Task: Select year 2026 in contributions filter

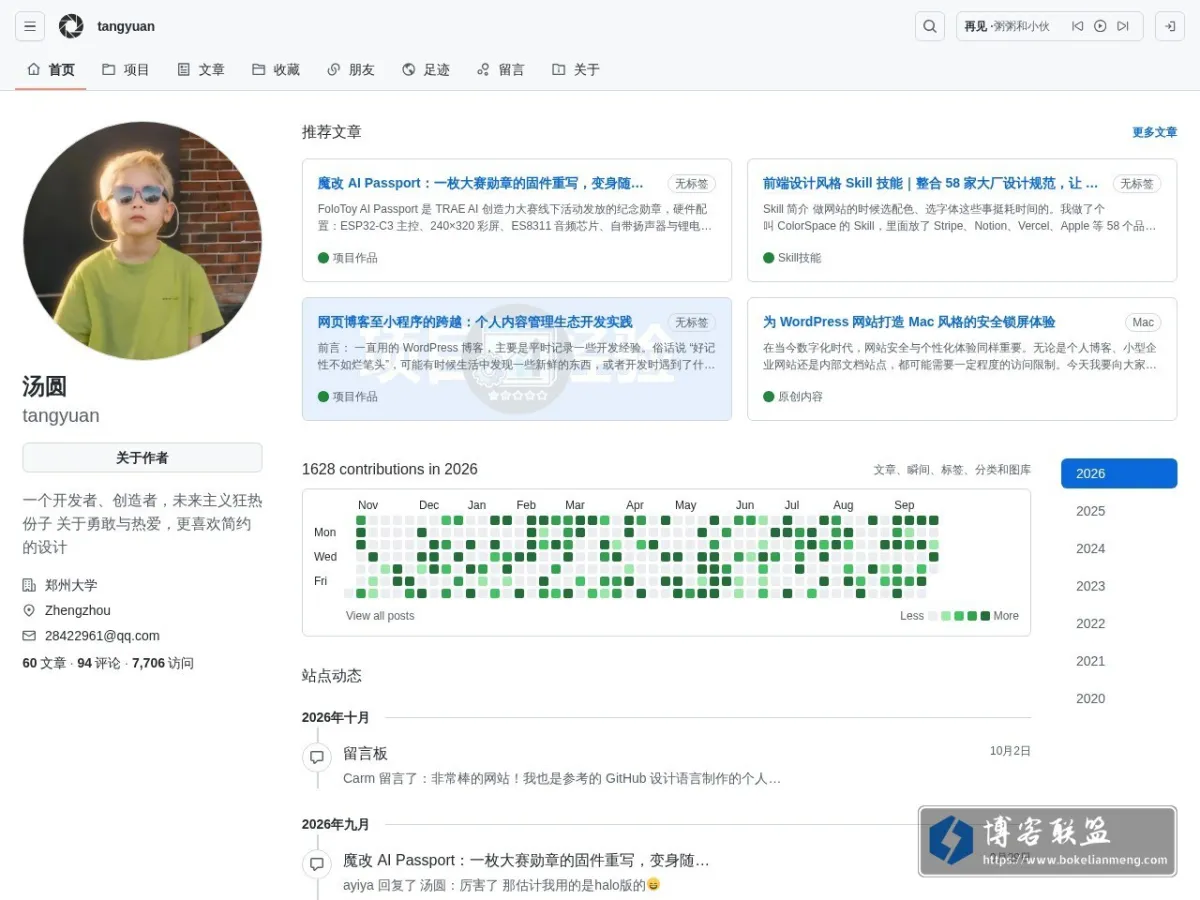Action: pos(1119,474)
